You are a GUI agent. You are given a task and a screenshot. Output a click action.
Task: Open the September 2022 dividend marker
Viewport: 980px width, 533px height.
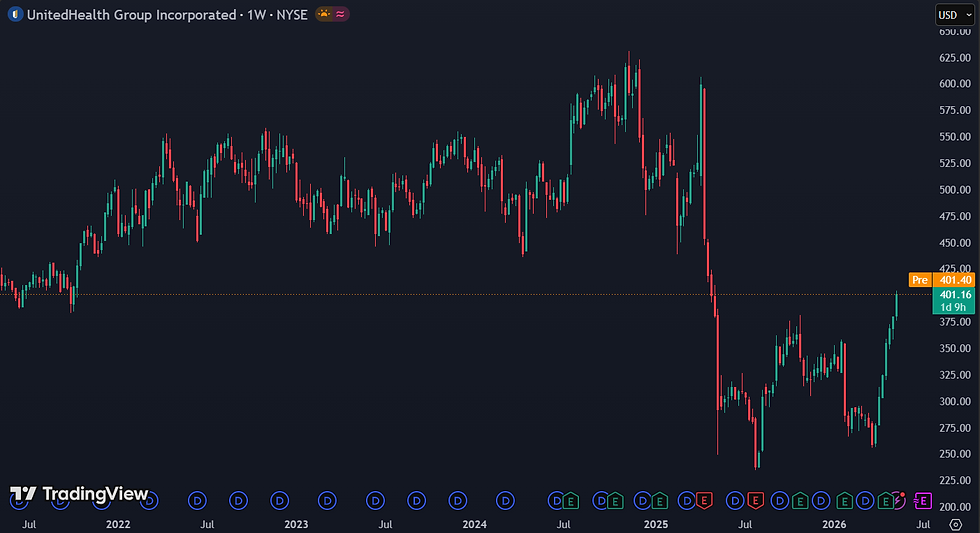pos(239,501)
